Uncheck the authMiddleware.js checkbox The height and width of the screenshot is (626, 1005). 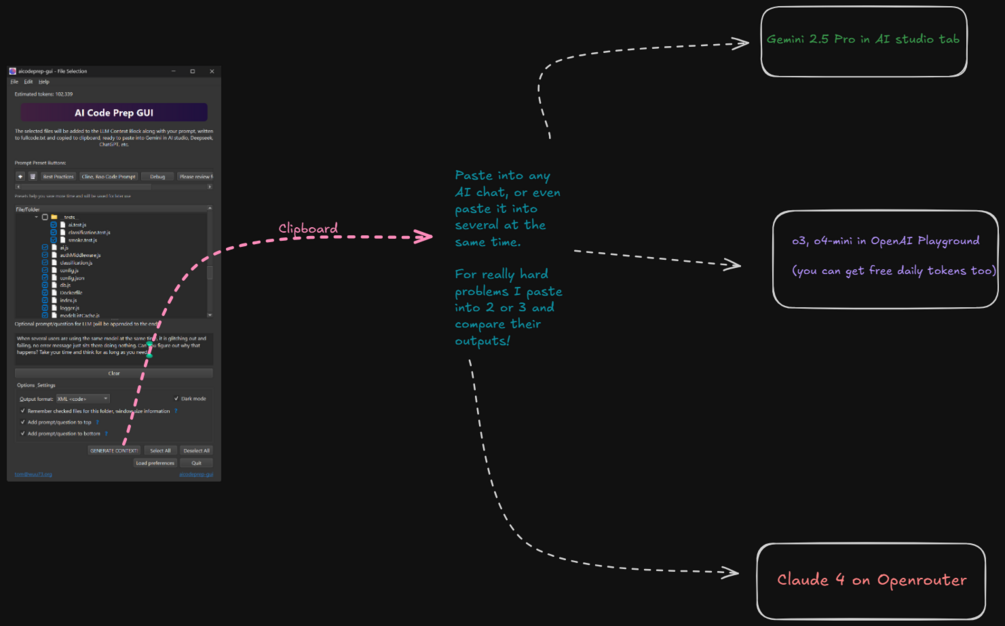[45, 255]
